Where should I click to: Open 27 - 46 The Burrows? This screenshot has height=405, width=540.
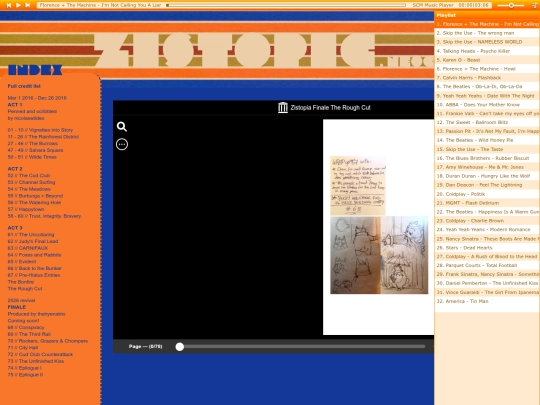33,144
